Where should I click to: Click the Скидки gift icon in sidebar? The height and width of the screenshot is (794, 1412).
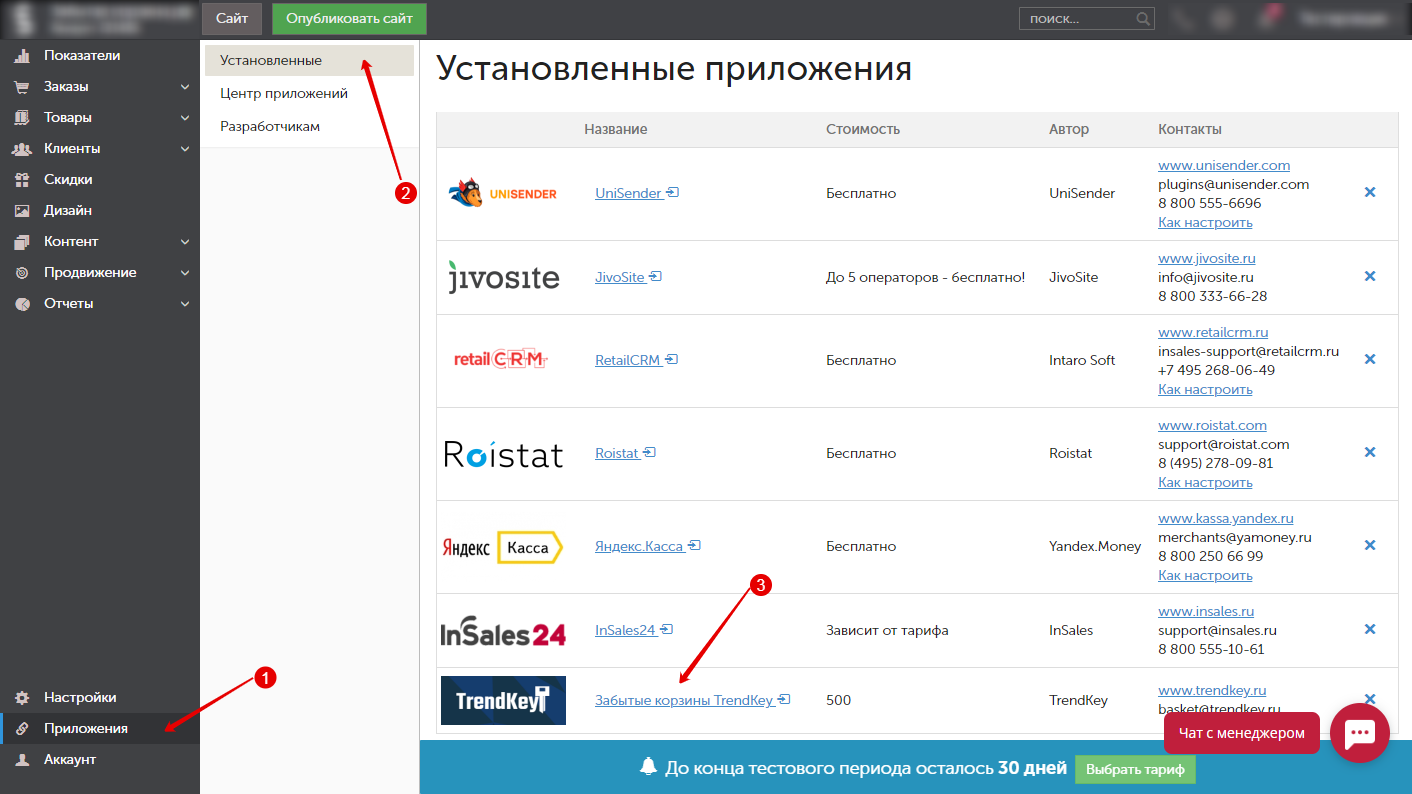point(22,180)
